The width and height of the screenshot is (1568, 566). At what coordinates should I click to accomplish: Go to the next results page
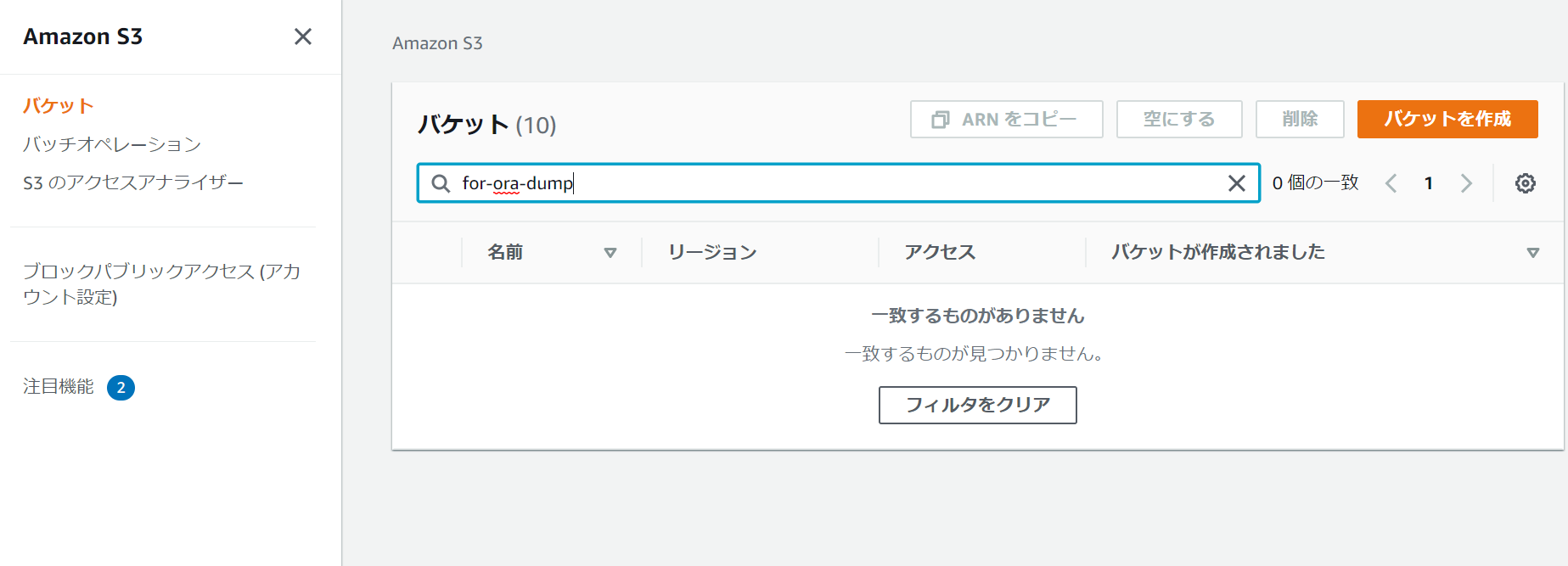(x=1466, y=183)
